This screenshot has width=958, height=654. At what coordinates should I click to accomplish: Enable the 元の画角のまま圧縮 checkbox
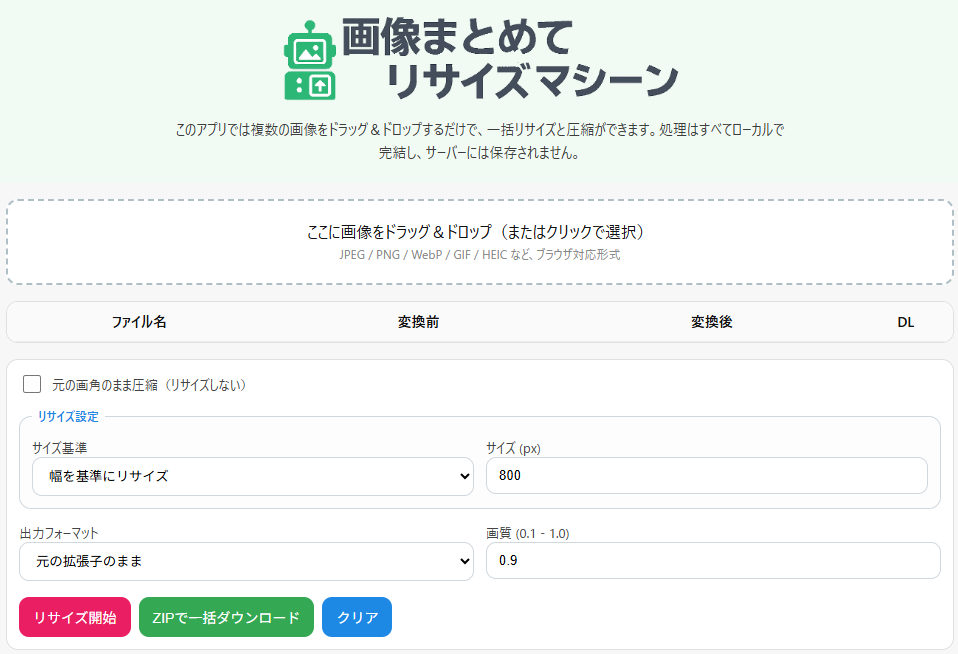32,384
